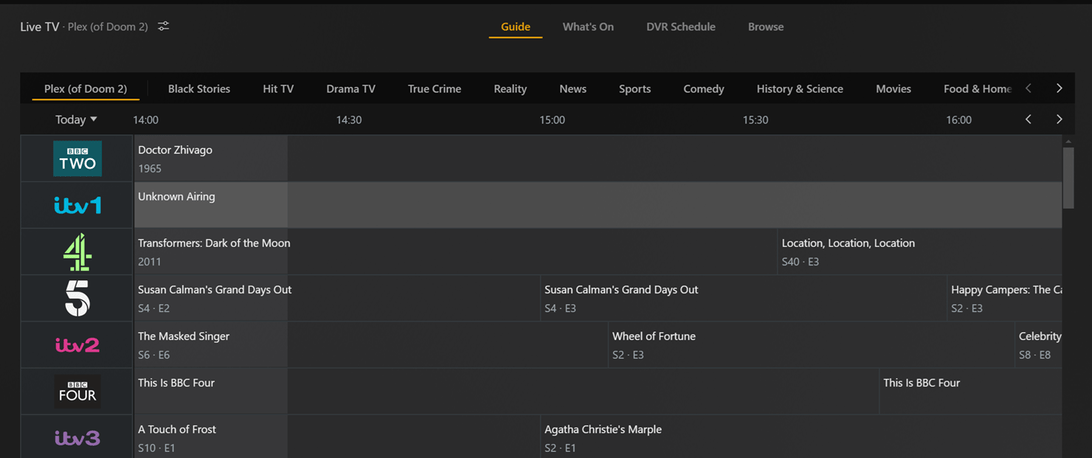Switch to the Guide tab
This screenshot has height=458, width=1092.
[x=515, y=27]
